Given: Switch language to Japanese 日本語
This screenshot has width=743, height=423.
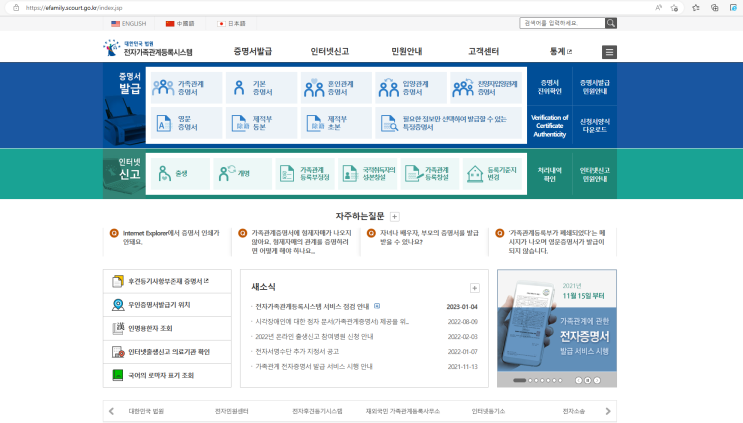Looking at the screenshot, I should pos(231,23).
